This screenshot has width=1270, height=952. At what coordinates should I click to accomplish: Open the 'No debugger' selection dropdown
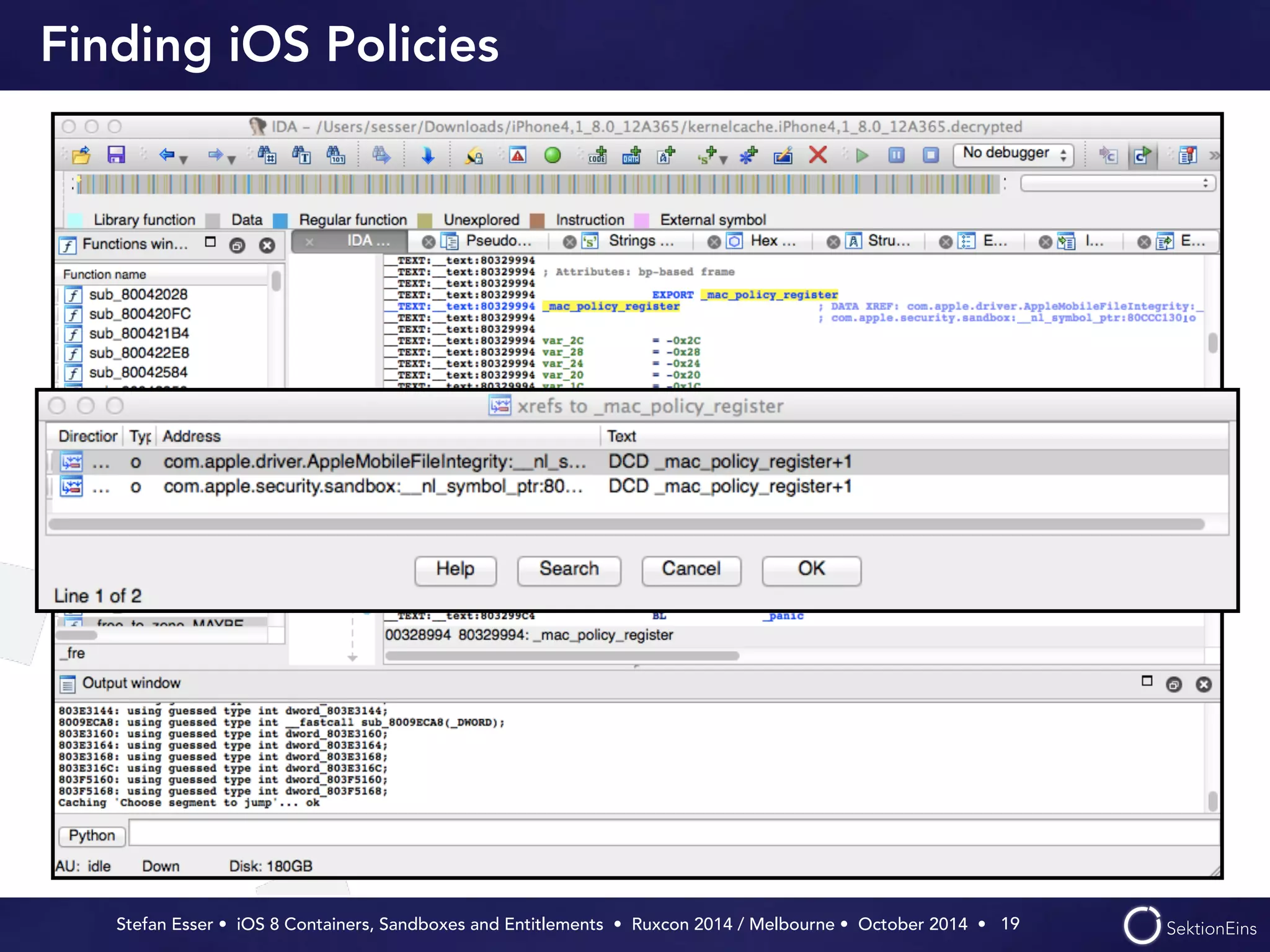tap(1013, 154)
